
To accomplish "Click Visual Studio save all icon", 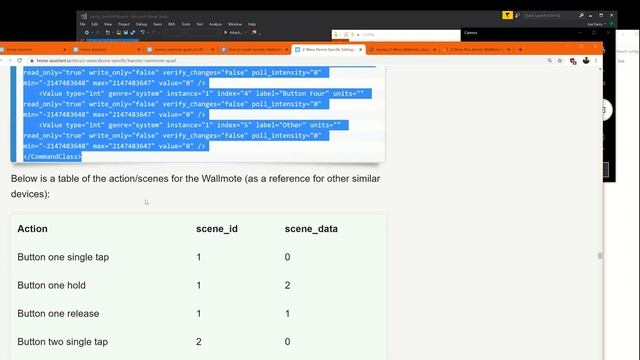I will [132, 32].
